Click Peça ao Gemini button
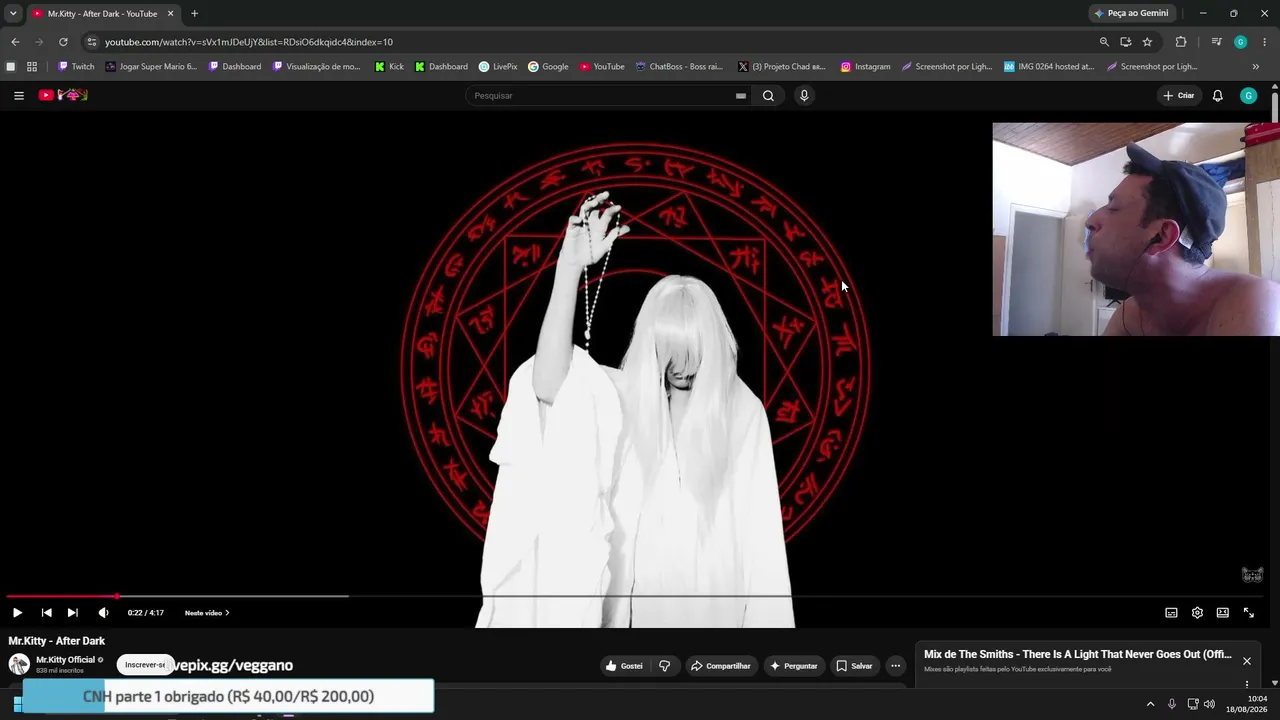 [x=1132, y=13]
